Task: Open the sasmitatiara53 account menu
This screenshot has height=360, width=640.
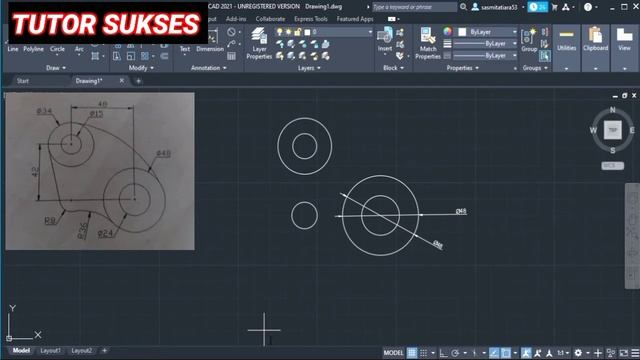Action: (498, 7)
